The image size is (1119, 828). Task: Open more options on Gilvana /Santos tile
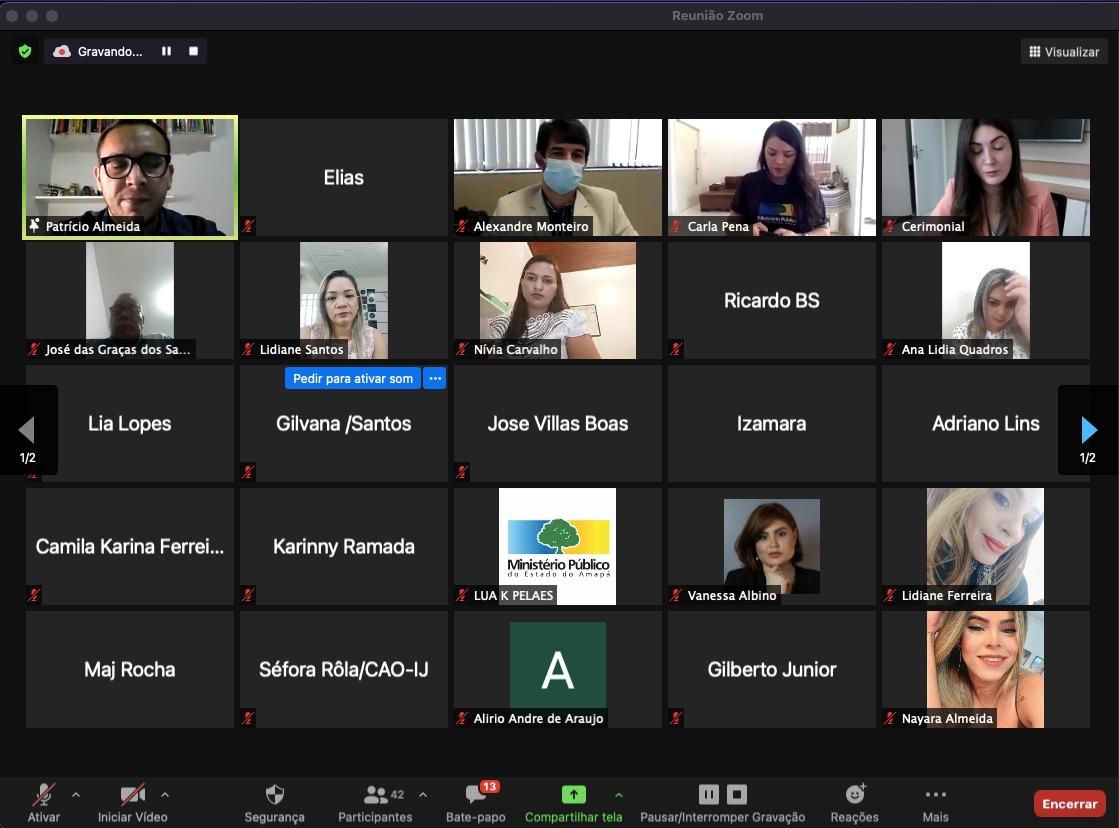click(x=434, y=379)
